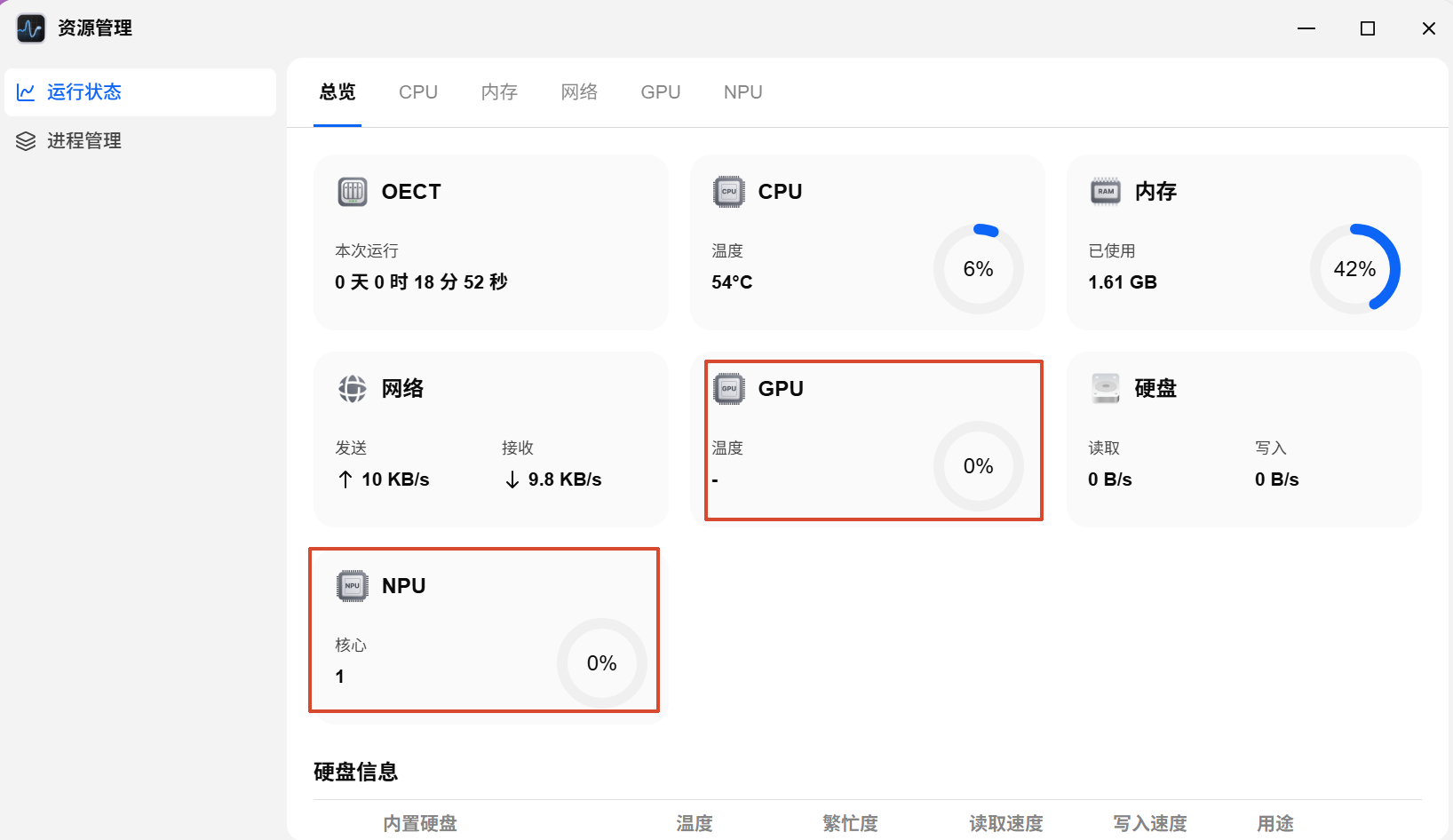Viewport: 1453px width, 840px height.
Task: Click the 进程管理 layers icon in sidebar
Action: pyautogui.click(x=26, y=141)
